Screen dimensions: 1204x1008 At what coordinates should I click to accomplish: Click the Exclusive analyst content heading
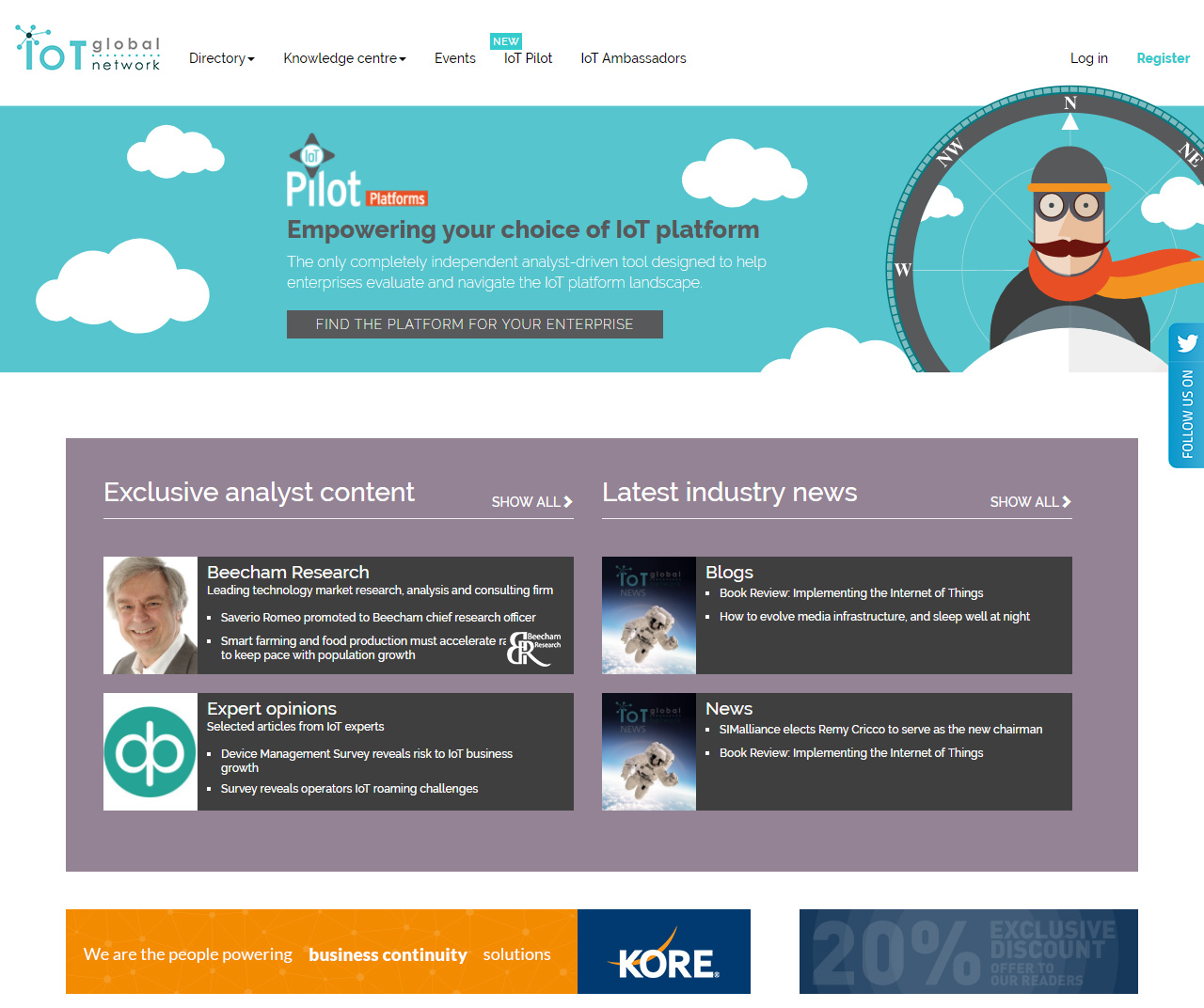pyautogui.click(x=259, y=492)
